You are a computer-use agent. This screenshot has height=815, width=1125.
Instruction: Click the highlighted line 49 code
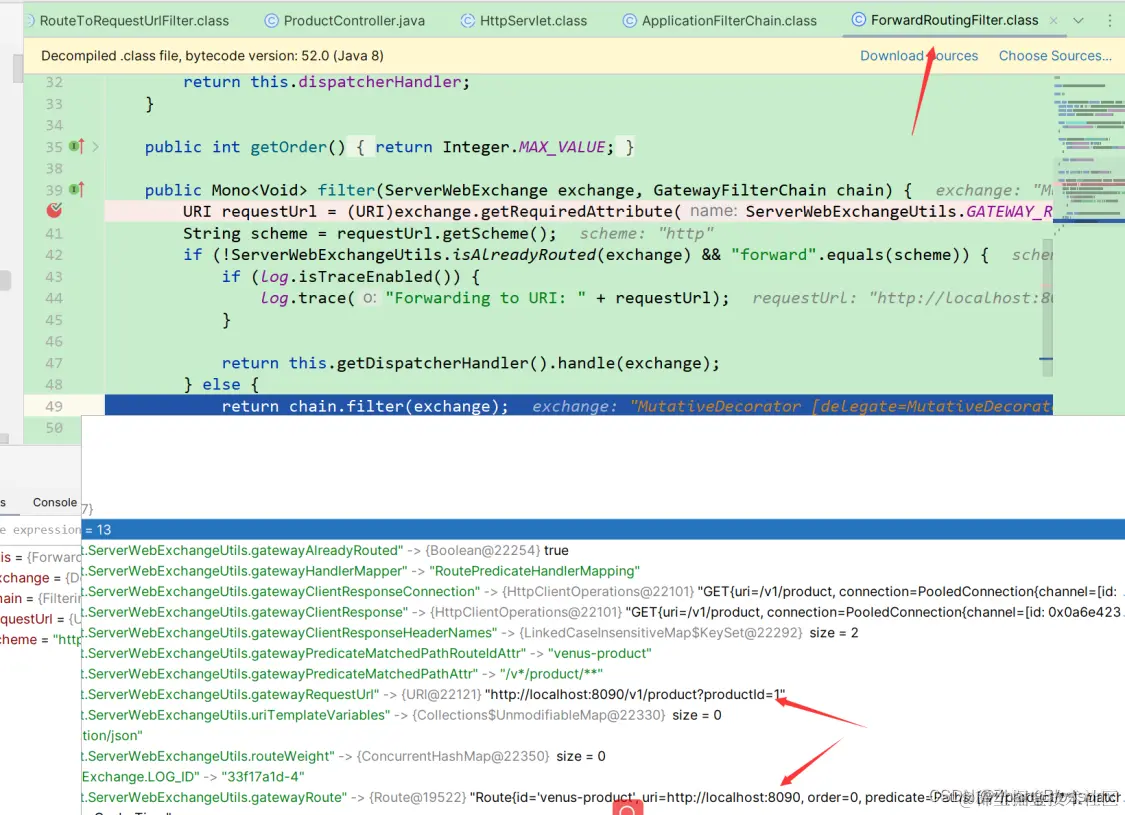[x=579, y=406]
